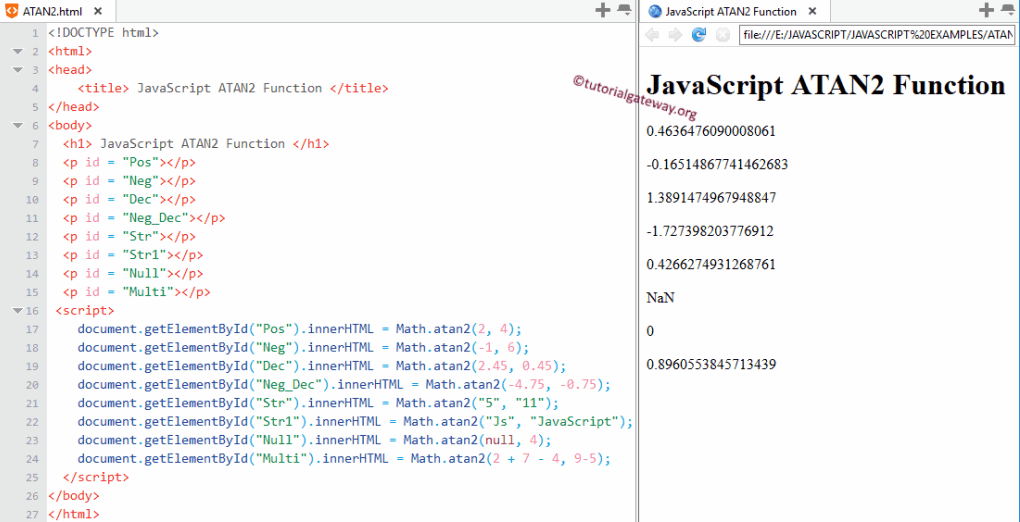This screenshot has width=1020, height=522.
Task: Collapse the body section on line 6
Action: [18, 126]
